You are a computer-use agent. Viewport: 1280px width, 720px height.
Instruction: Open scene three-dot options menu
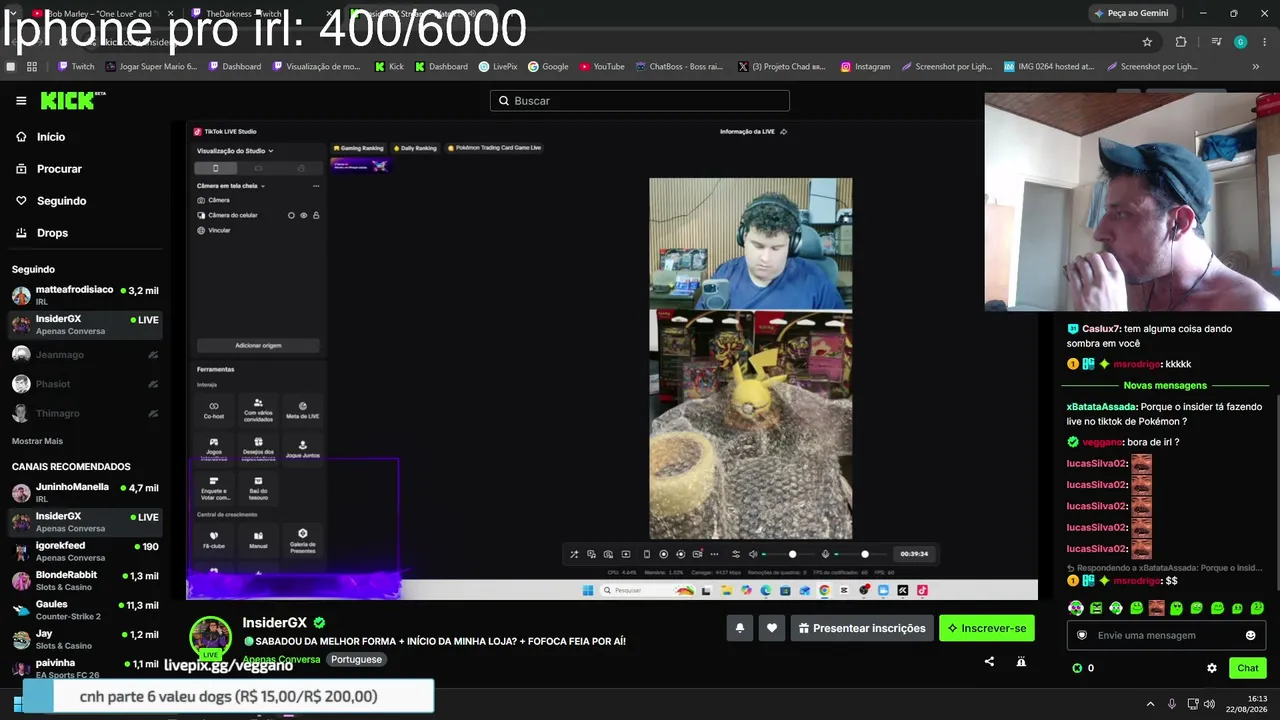click(316, 186)
